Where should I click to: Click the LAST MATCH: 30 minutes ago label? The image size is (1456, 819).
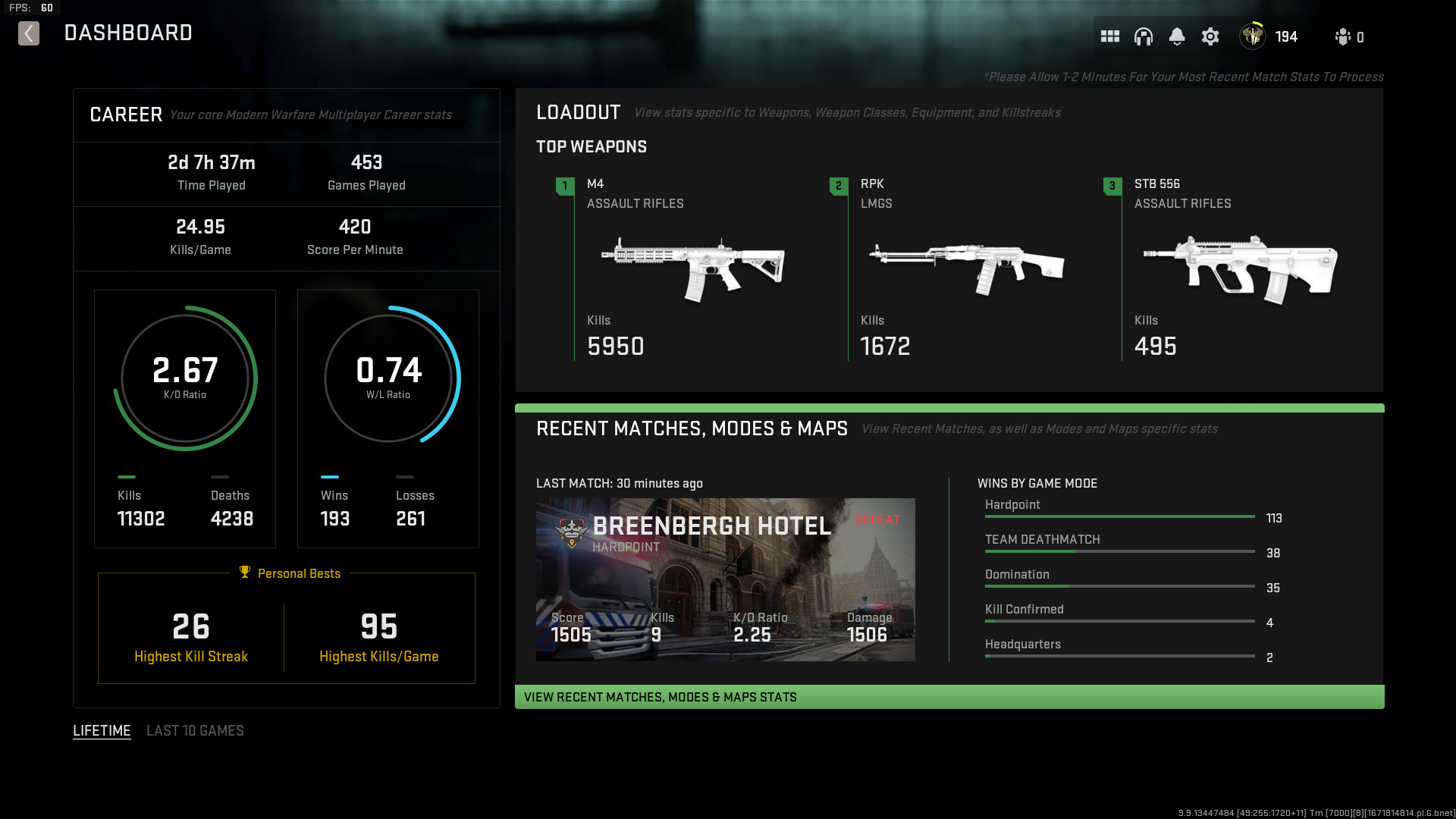coord(620,484)
